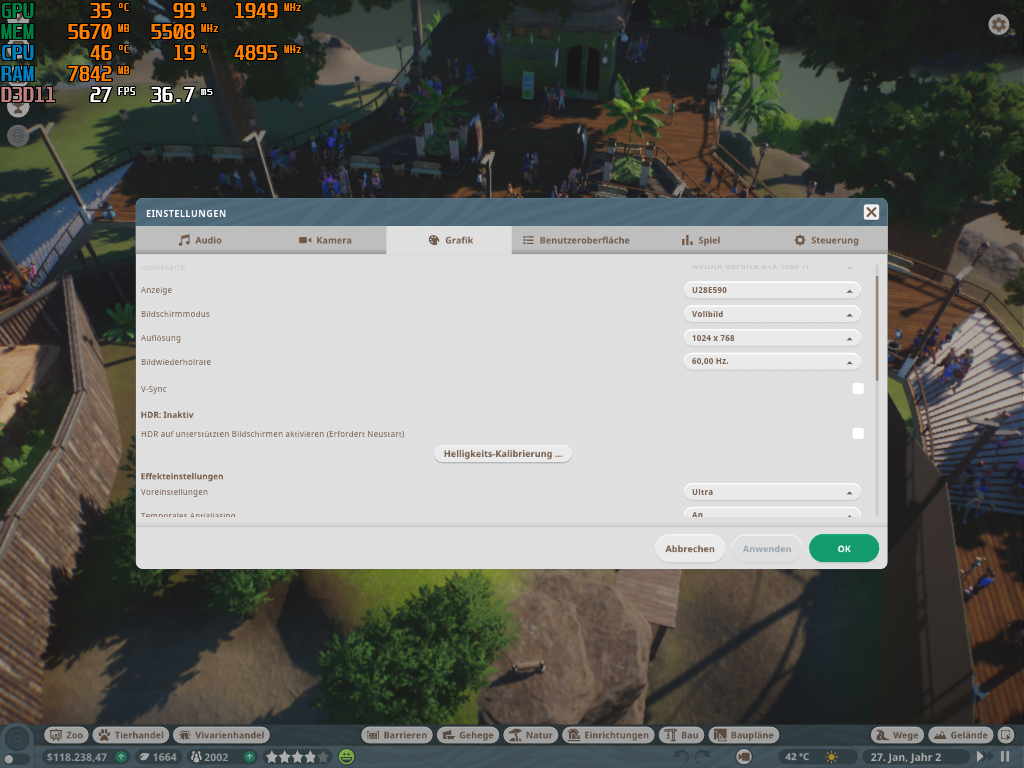Switch to the Audio tab
1024x768 pixels.
tap(199, 240)
